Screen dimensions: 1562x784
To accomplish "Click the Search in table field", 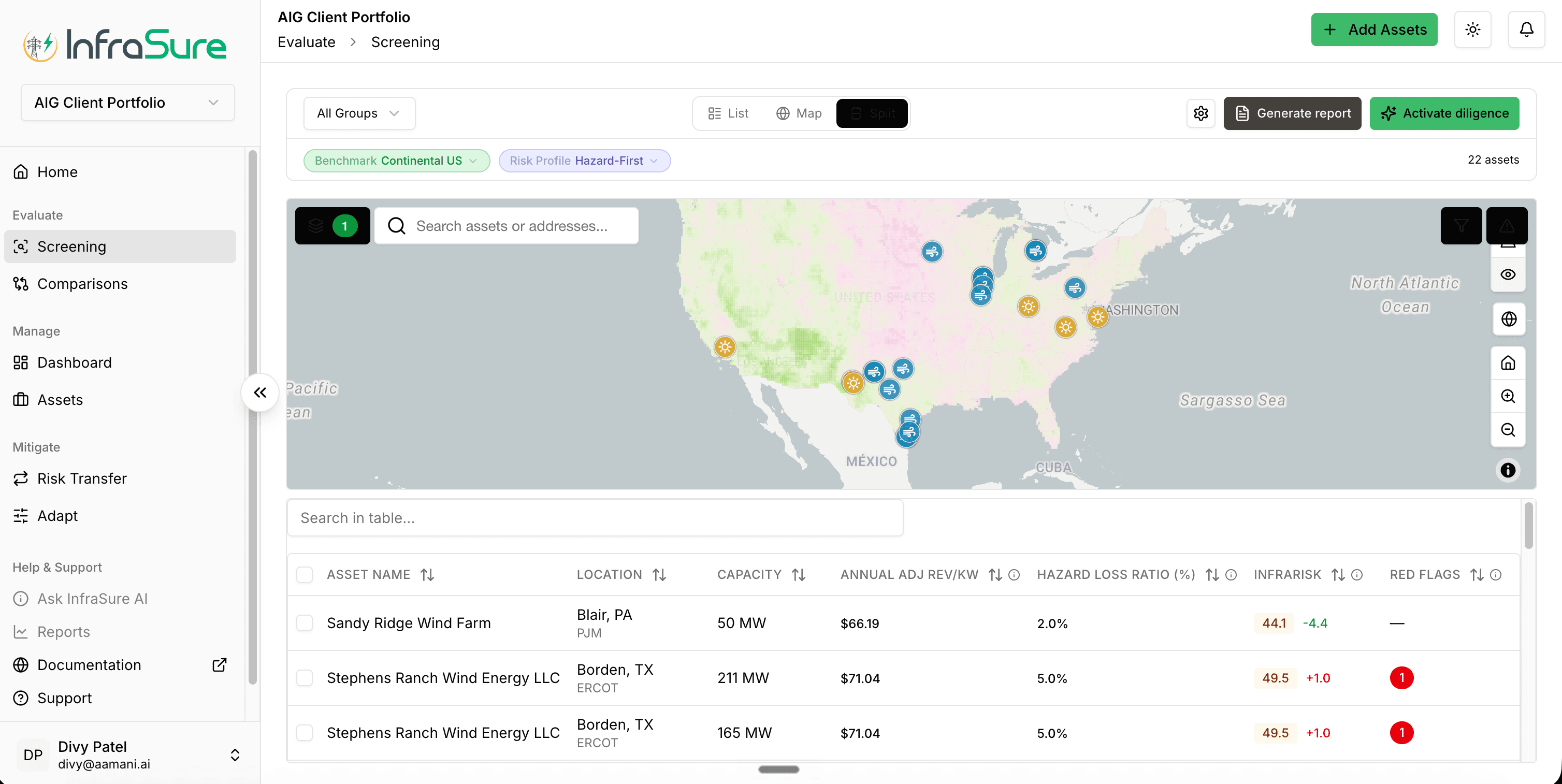I will 595,518.
